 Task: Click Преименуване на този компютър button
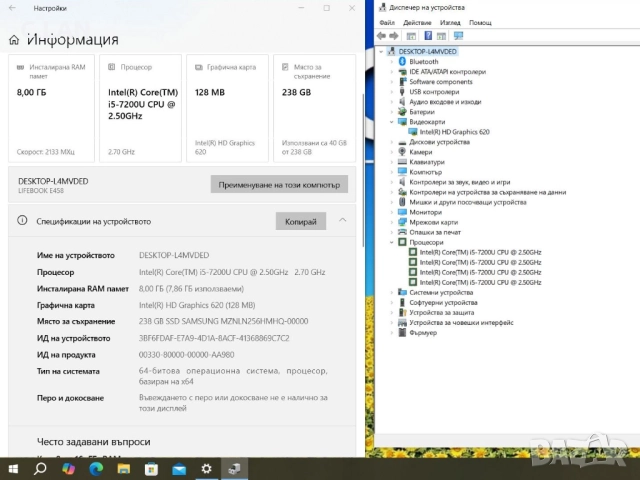point(279,184)
